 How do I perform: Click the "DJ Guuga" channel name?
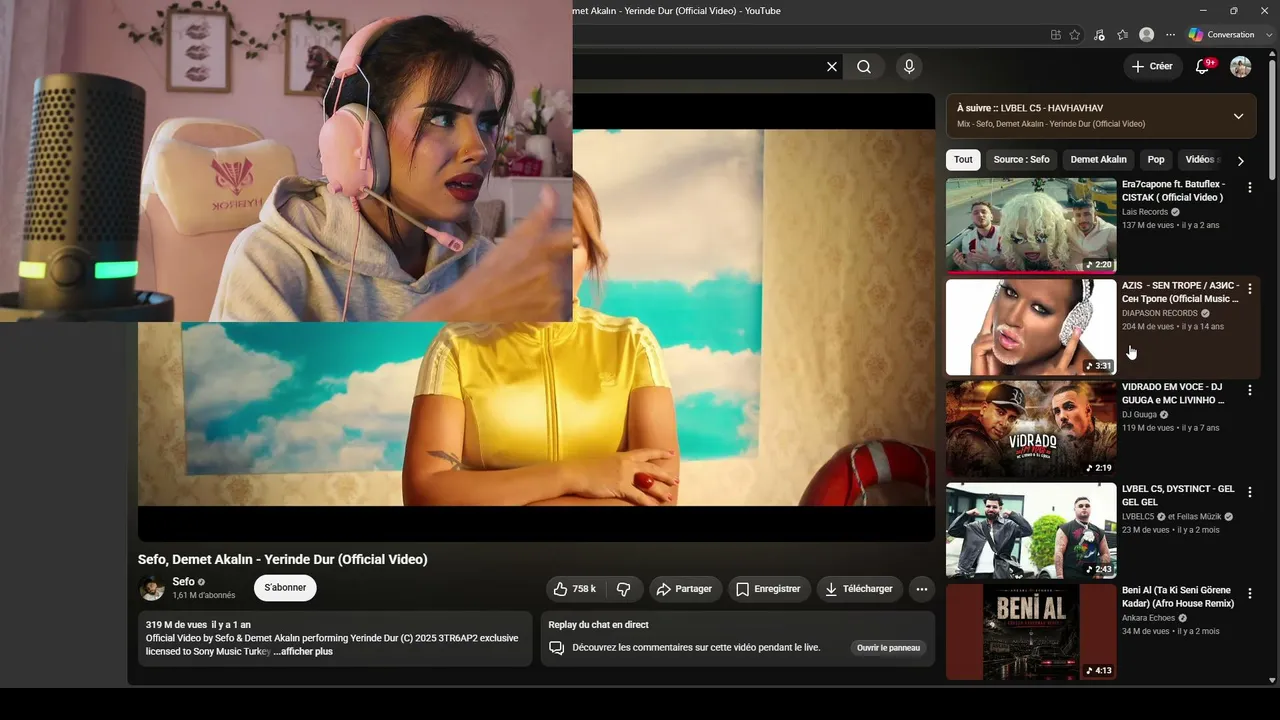[x=1139, y=415]
